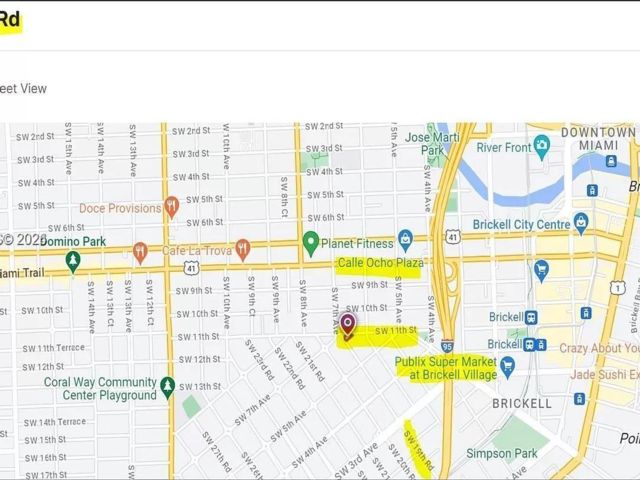Click the SW 14th Terrace label
The height and width of the screenshot is (480, 640).
[x=55, y=422]
